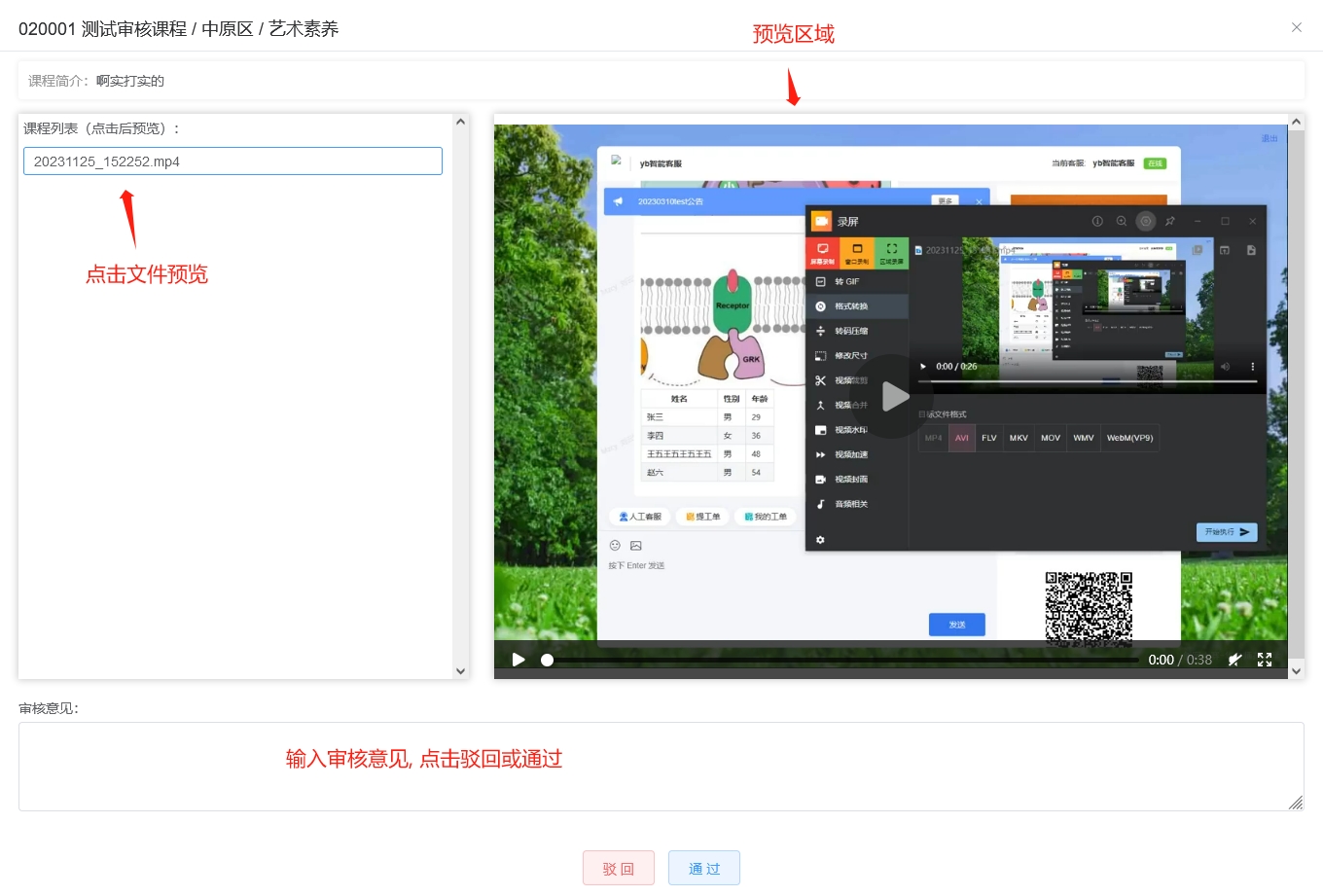Click the video seek progress bar
Image resolution: width=1323 pixels, height=896 pixels.
tap(842, 660)
